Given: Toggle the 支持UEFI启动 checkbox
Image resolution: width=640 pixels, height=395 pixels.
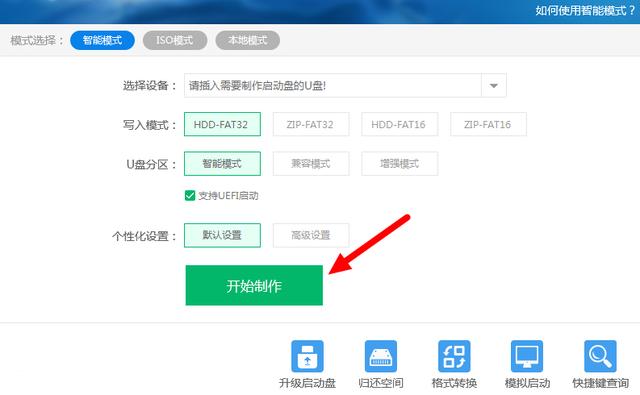Looking at the screenshot, I should 190,195.
